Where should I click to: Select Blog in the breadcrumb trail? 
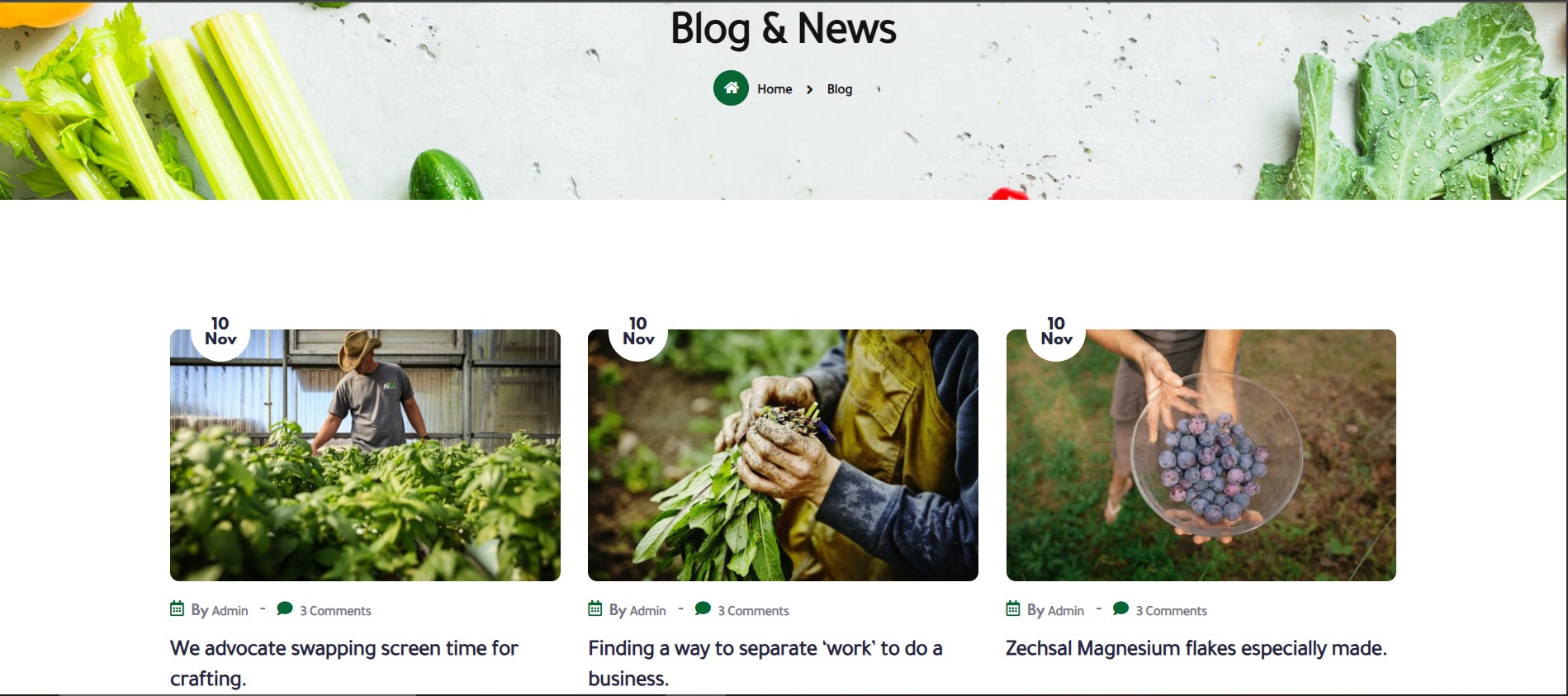point(840,89)
